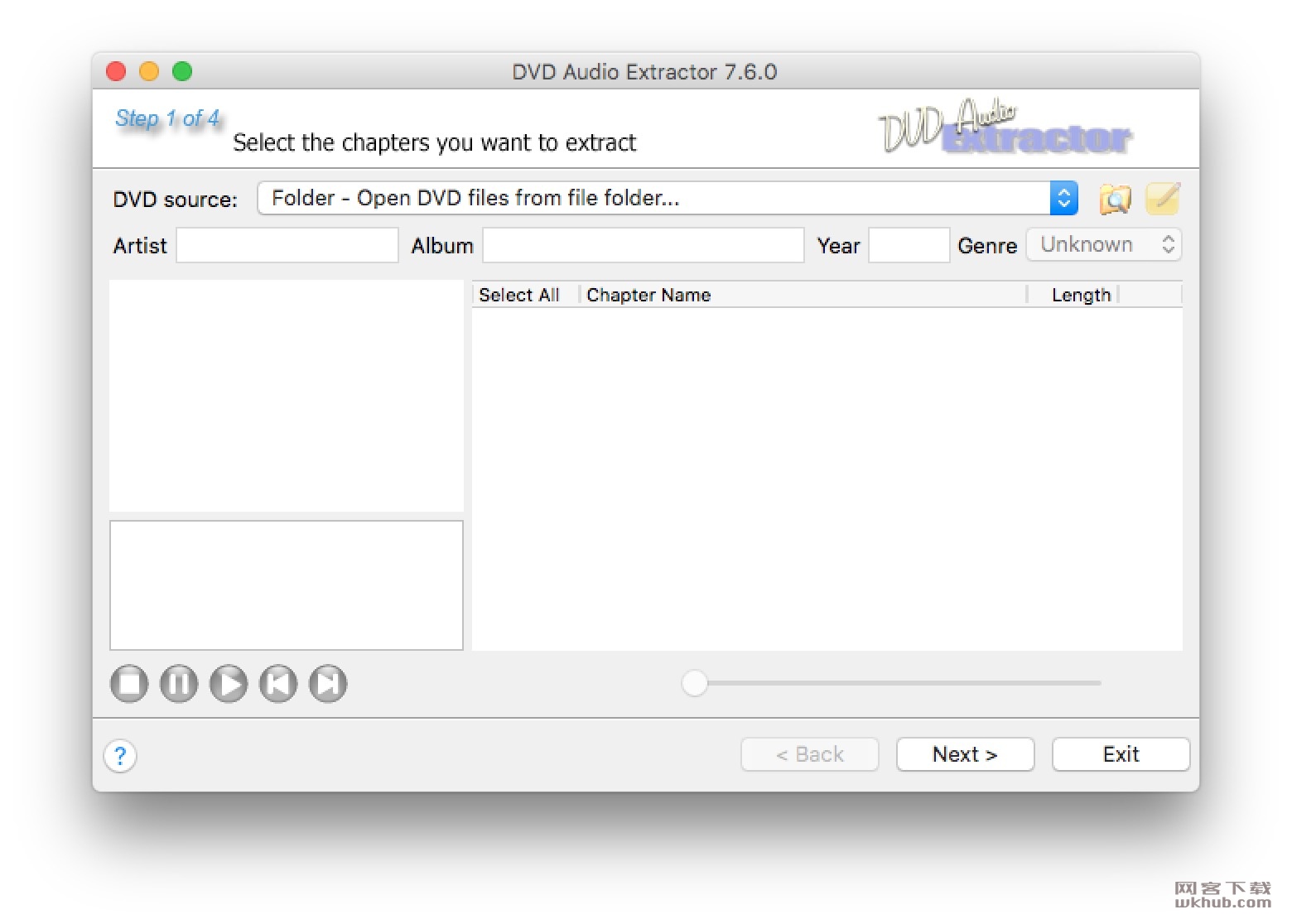Click the DVD Audio Extractor logo
This screenshot has height=924, width=1292.
pyautogui.click(x=1005, y=128)
